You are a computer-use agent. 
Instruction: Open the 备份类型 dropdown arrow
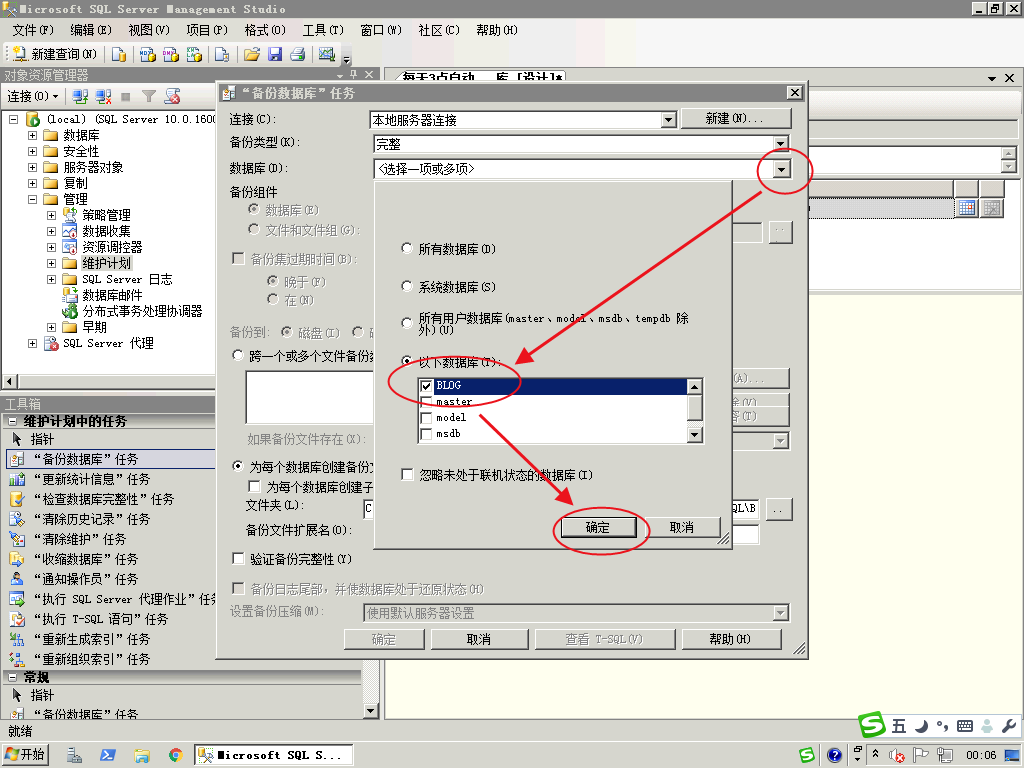[x=780, y=143]
